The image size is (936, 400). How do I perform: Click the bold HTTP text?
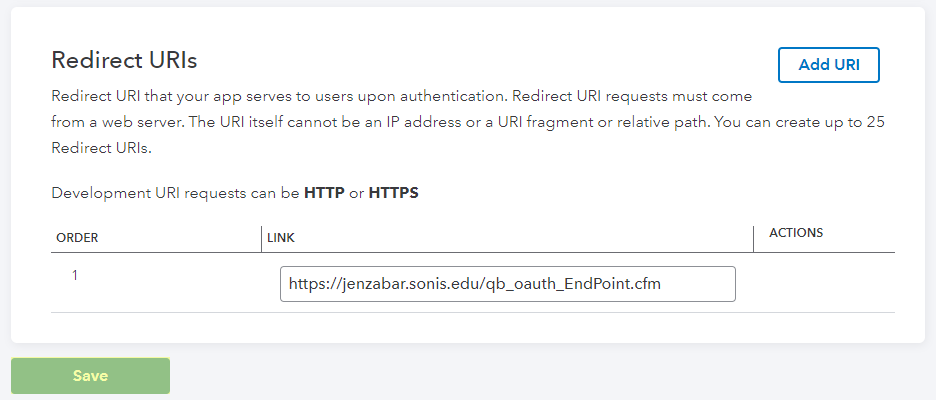[x=323, y=193]
